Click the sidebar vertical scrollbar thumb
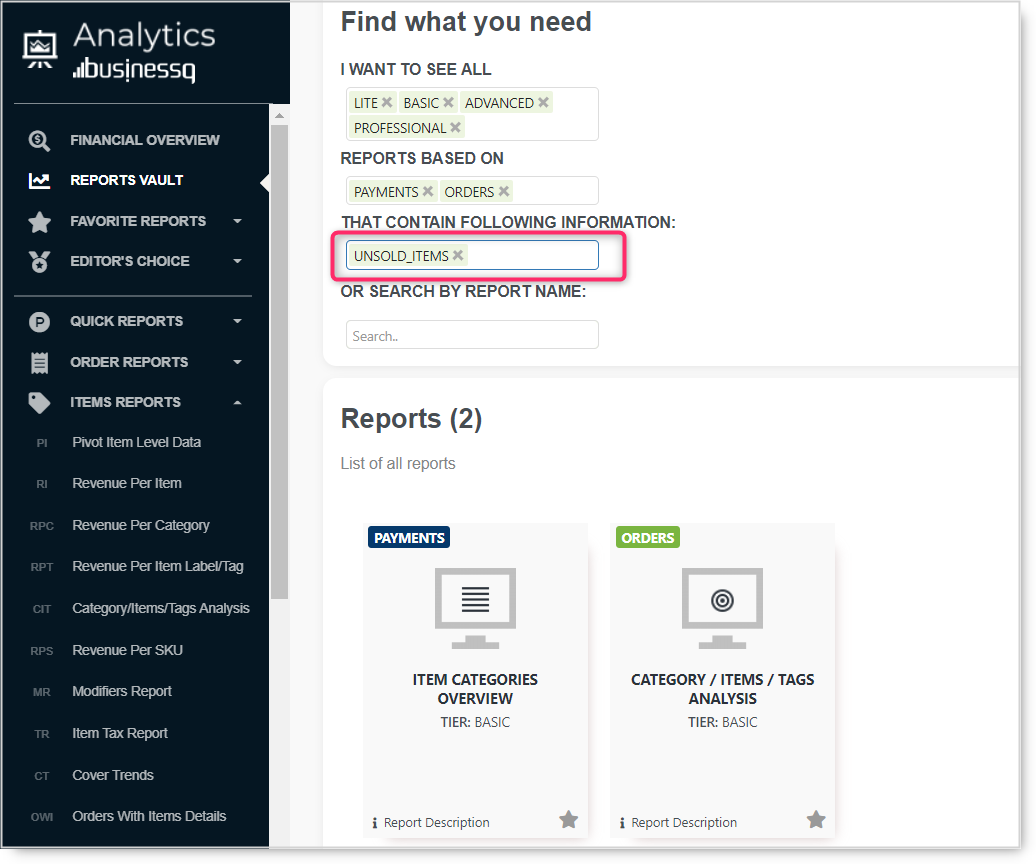The image size is (1036, 864). pyautogui.click(x=279, y=362)
